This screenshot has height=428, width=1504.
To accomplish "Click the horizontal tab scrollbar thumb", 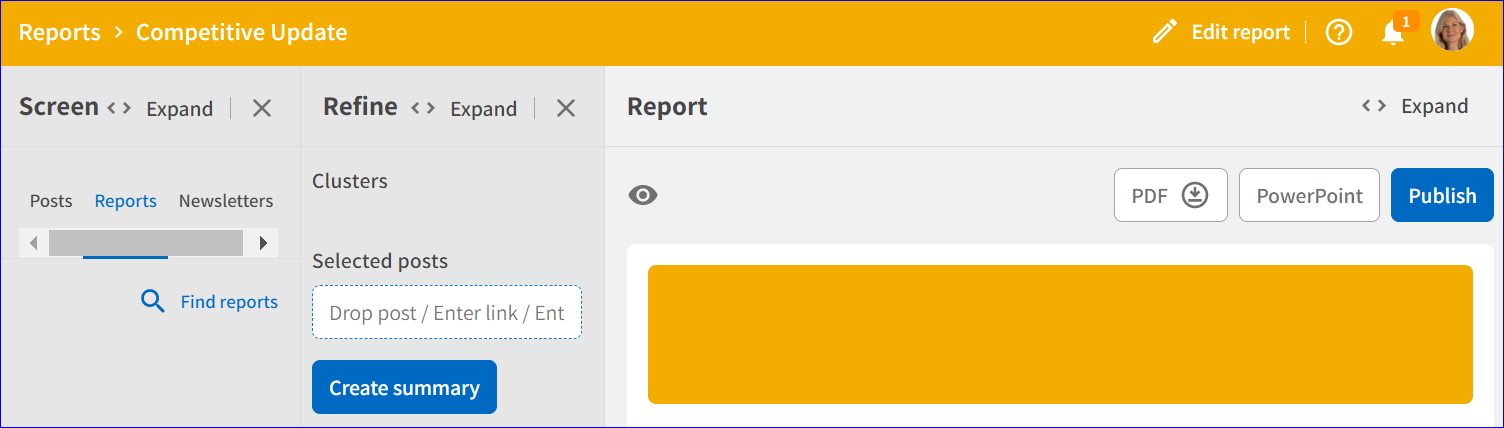I will pos(146,243).
